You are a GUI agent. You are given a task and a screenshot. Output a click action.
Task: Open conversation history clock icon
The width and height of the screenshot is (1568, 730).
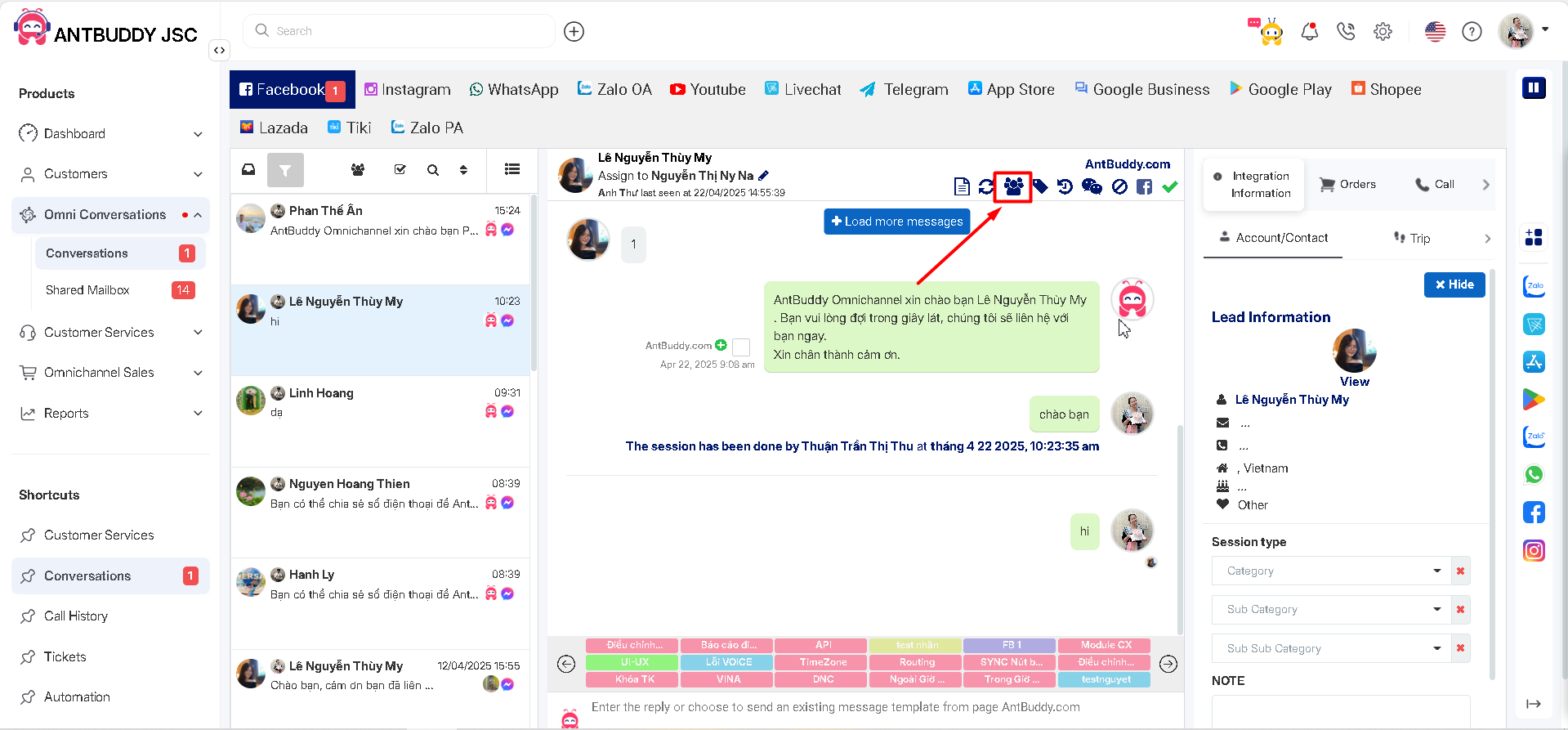(x=1065, y=186)
